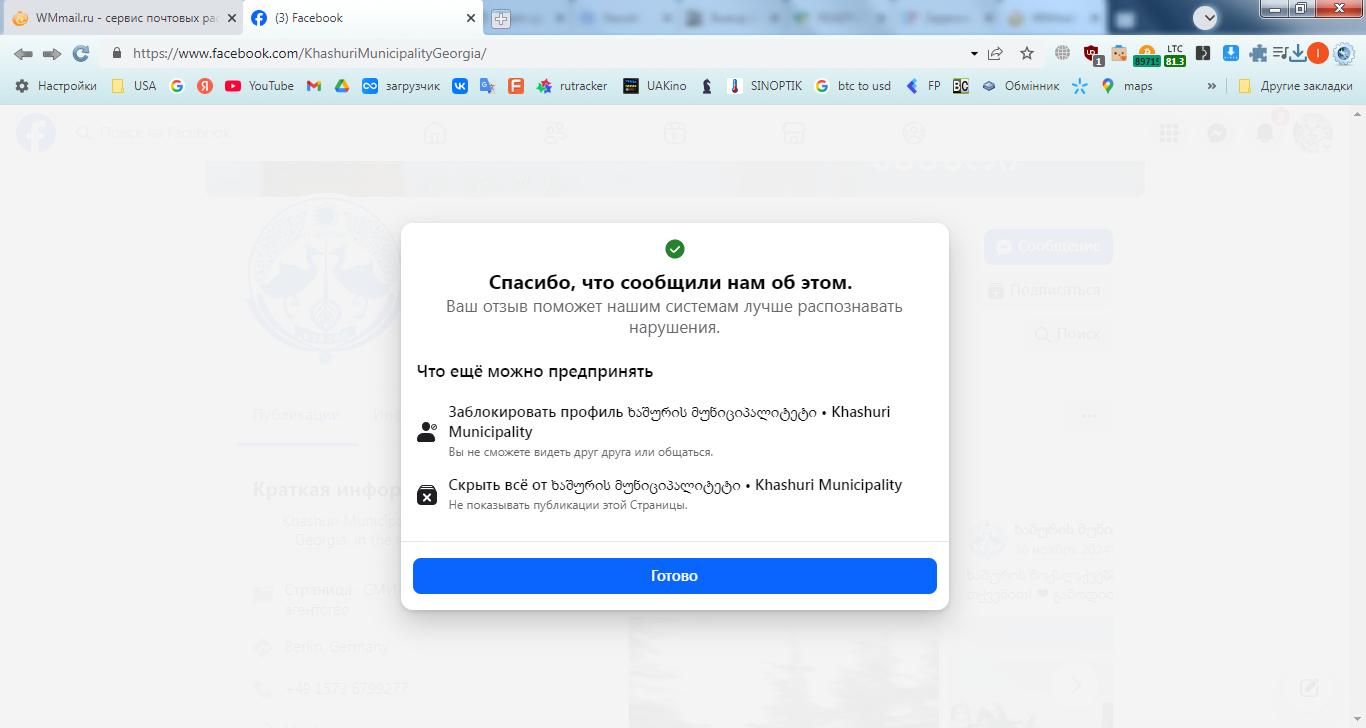
Task: Reload the page
Action: (x=81, y=53)
